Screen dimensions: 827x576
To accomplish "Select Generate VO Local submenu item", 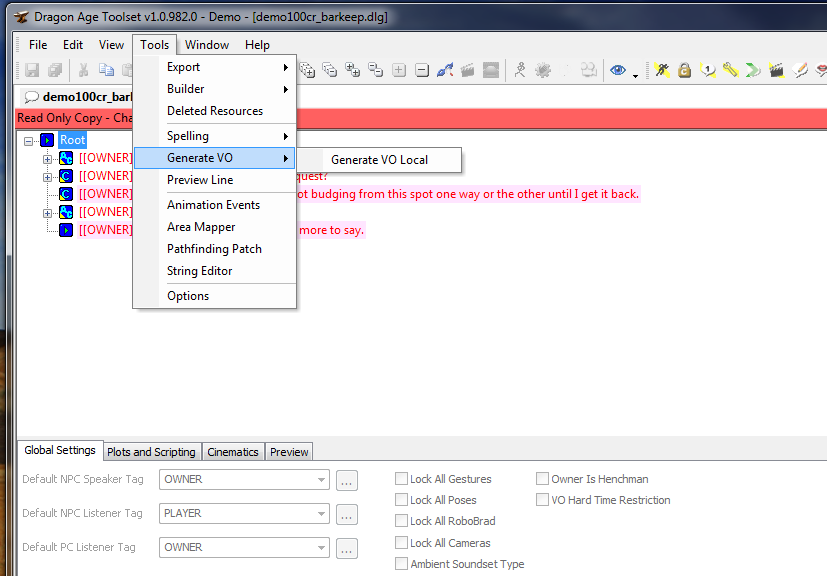I will [x=379, y=160].
